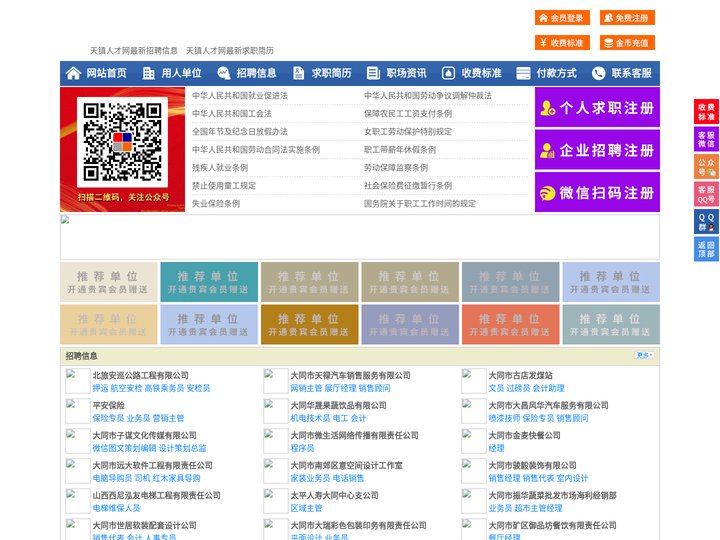Open 全国年节及纪念日放假办法 link

[x=240, y=131]
